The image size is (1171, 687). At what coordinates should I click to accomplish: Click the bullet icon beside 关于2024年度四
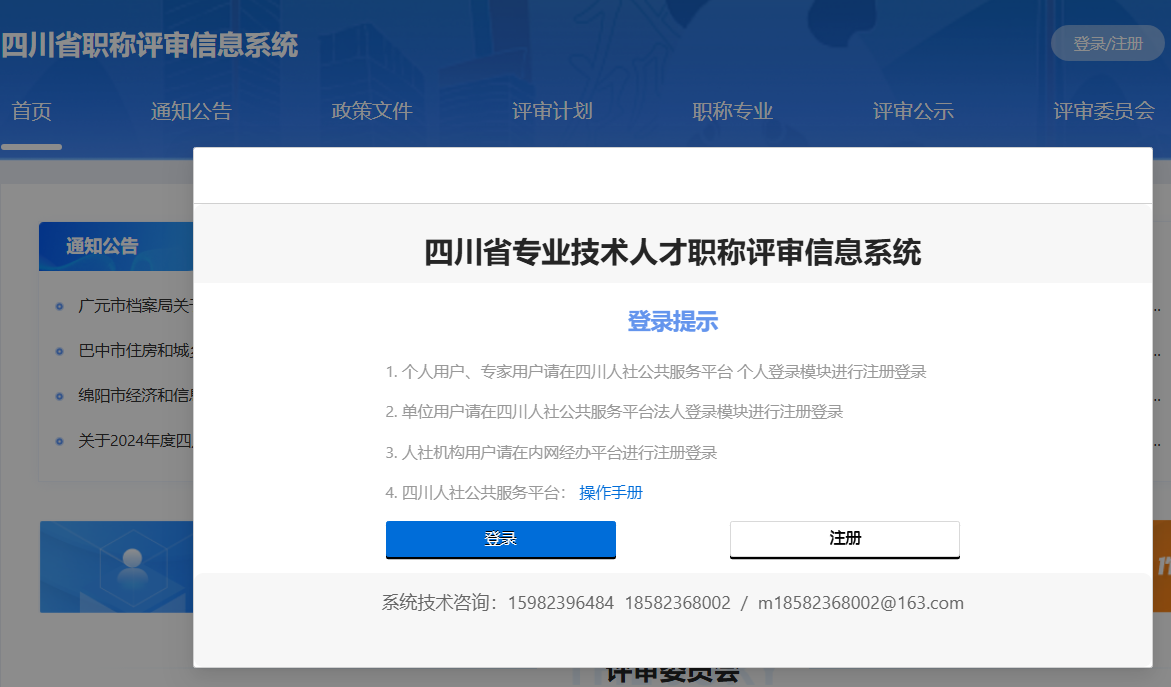coord(60,441)
